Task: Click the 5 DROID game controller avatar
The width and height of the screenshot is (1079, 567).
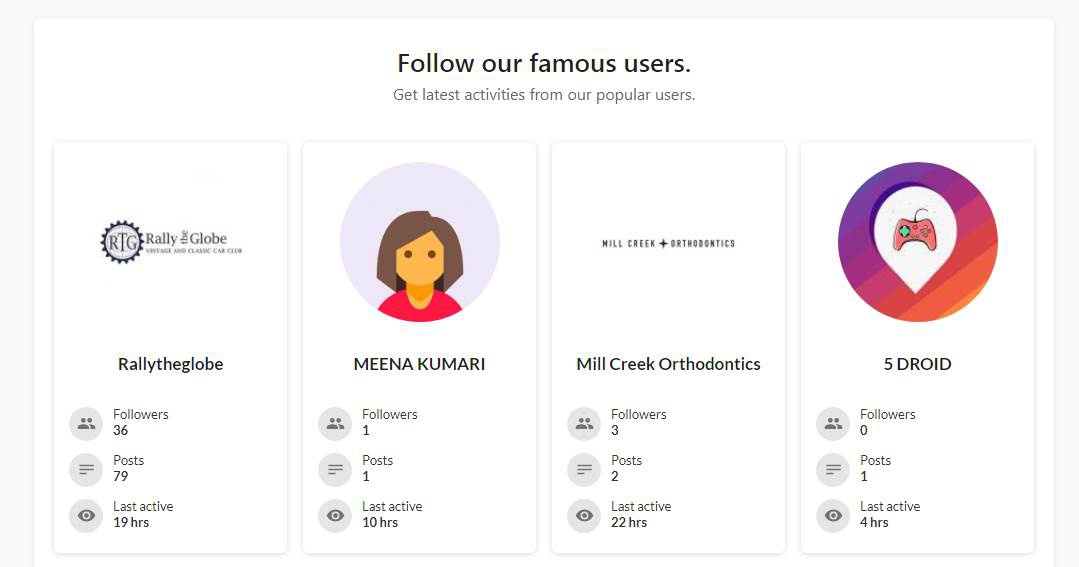Action: (x=917, y=242)
